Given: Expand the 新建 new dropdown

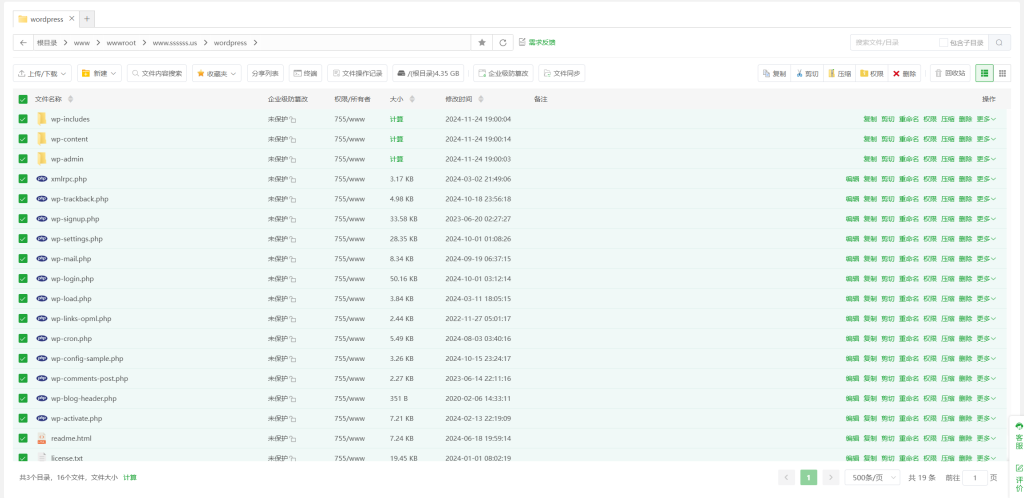Looking at the screenshot, I should click(99, 74).
